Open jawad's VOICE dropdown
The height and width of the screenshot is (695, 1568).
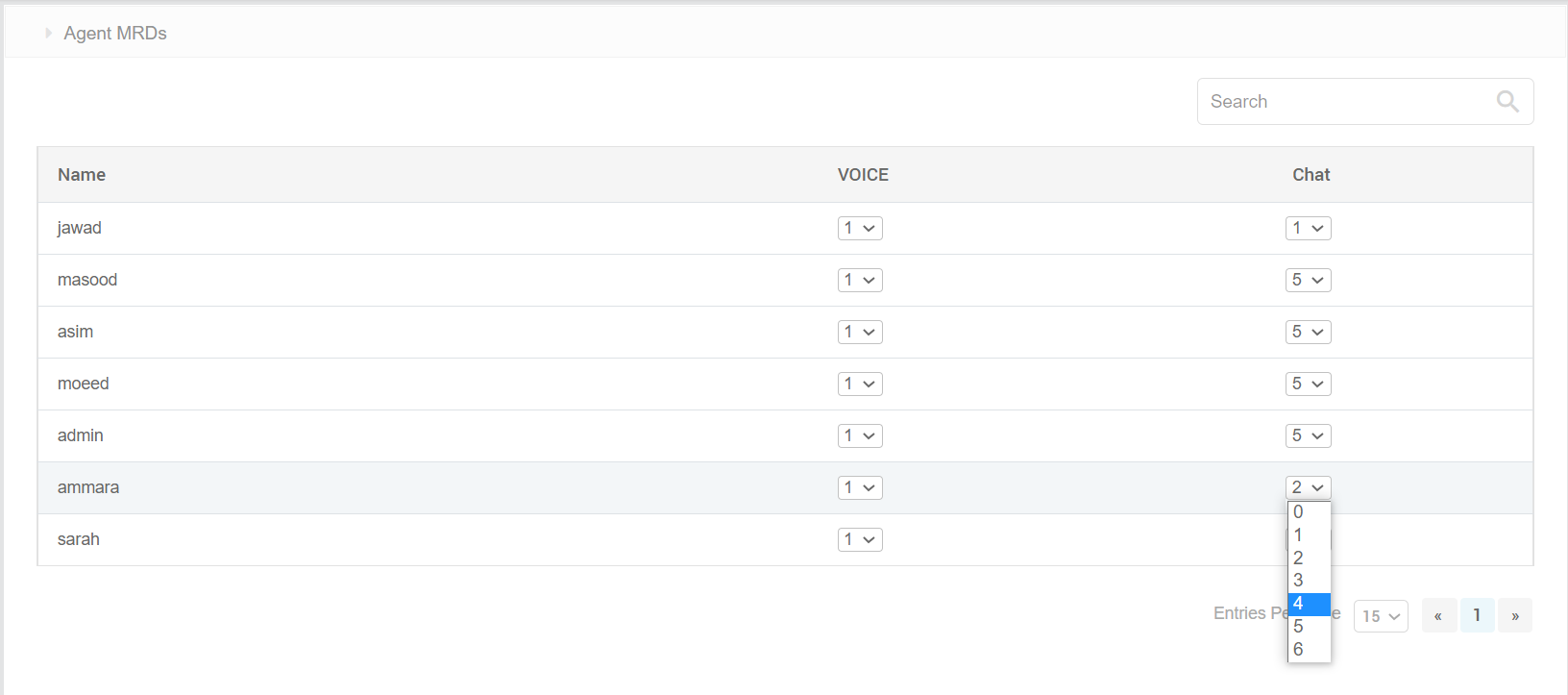click(x=860, y=228)
